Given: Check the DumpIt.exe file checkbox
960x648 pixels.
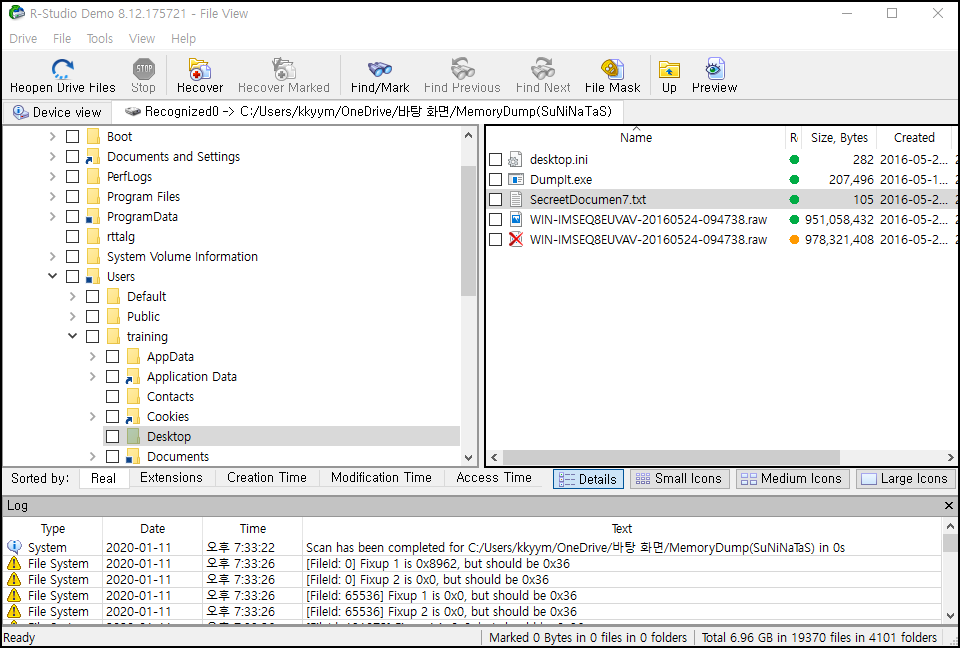Looking at the screenshot, I should coord(495,179).
